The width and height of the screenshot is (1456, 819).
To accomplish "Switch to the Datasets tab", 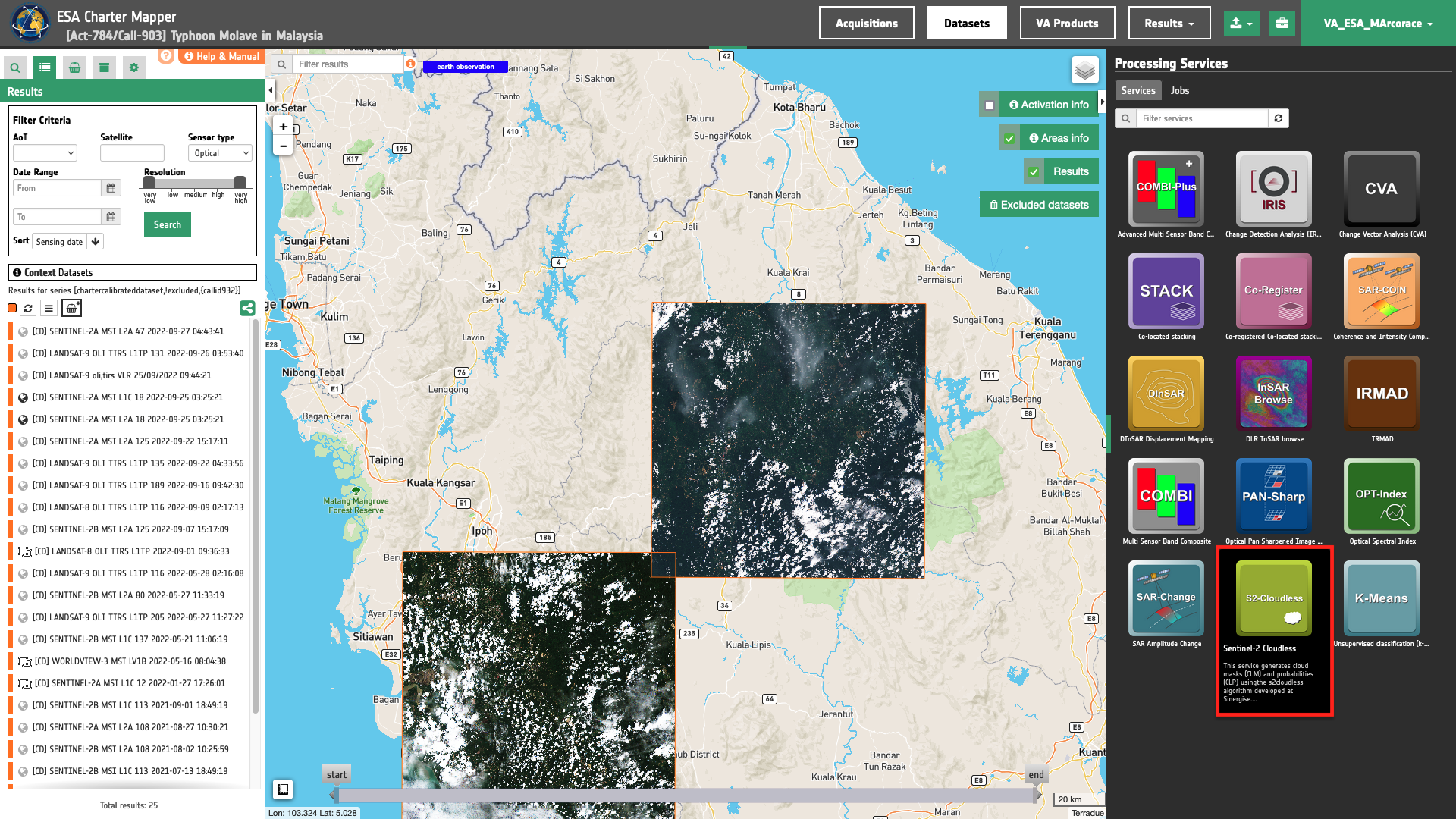I will [x=966, y=24].
